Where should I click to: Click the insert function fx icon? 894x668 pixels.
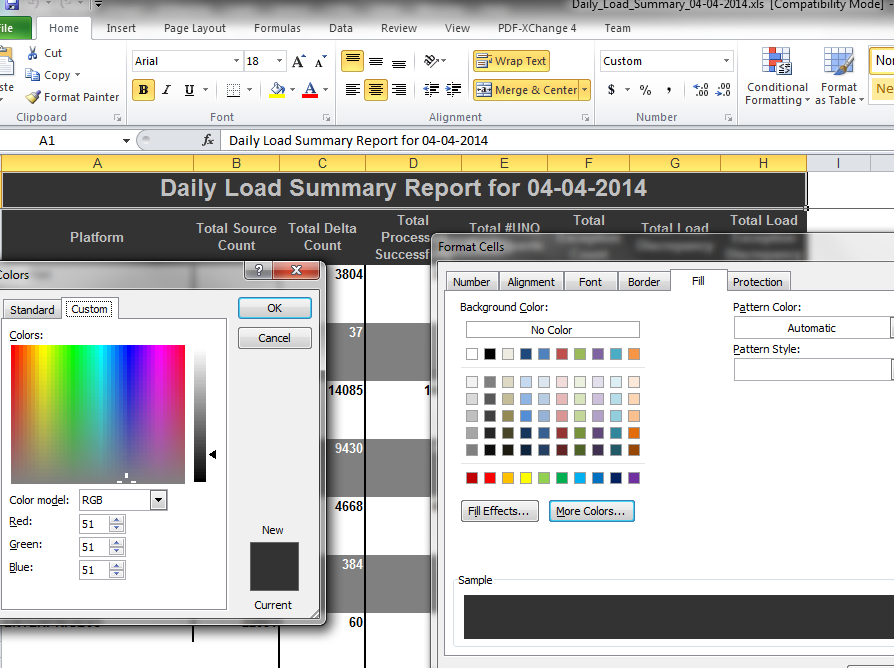point(208,141)
